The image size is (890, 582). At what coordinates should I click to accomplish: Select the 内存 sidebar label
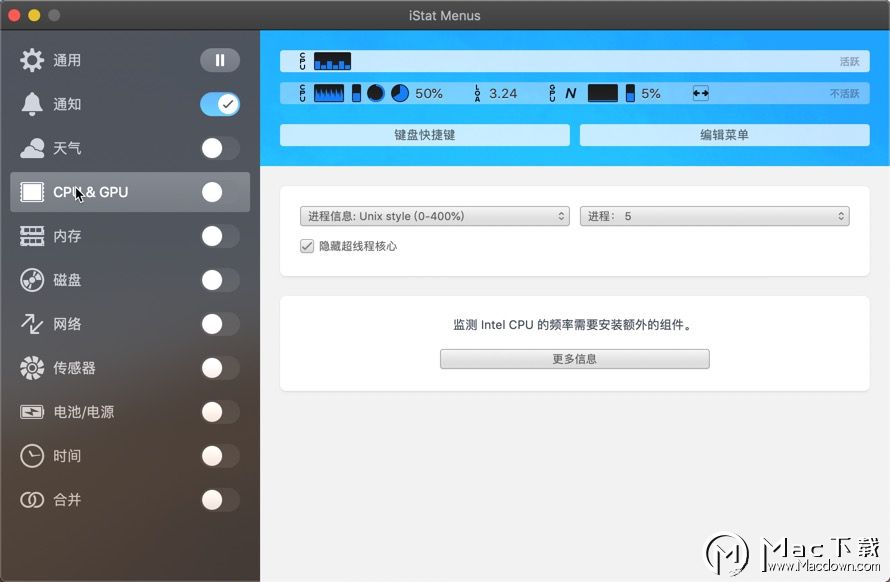click(67, 236)
